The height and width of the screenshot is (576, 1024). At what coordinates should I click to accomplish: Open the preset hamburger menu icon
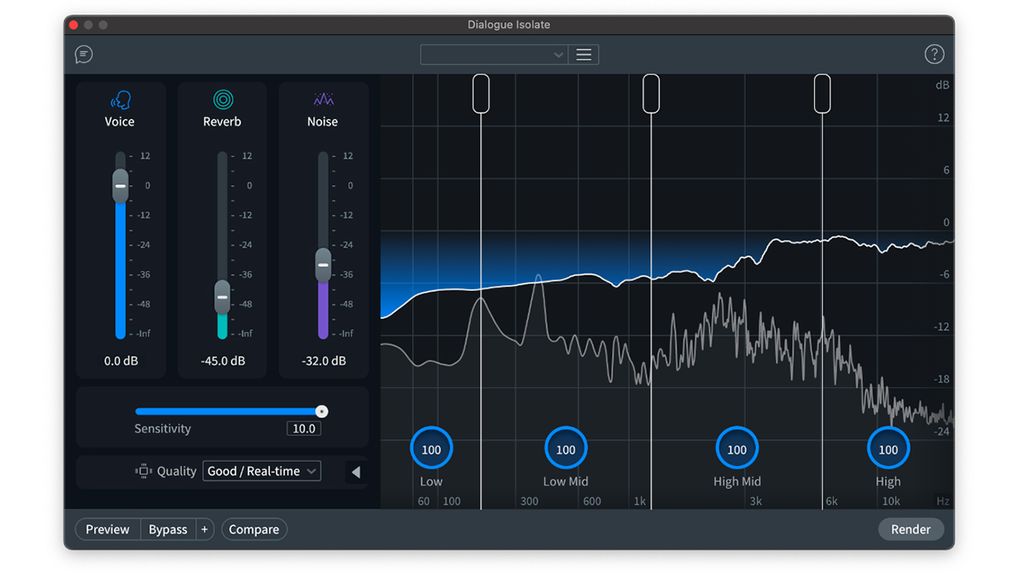click(584, 54)
